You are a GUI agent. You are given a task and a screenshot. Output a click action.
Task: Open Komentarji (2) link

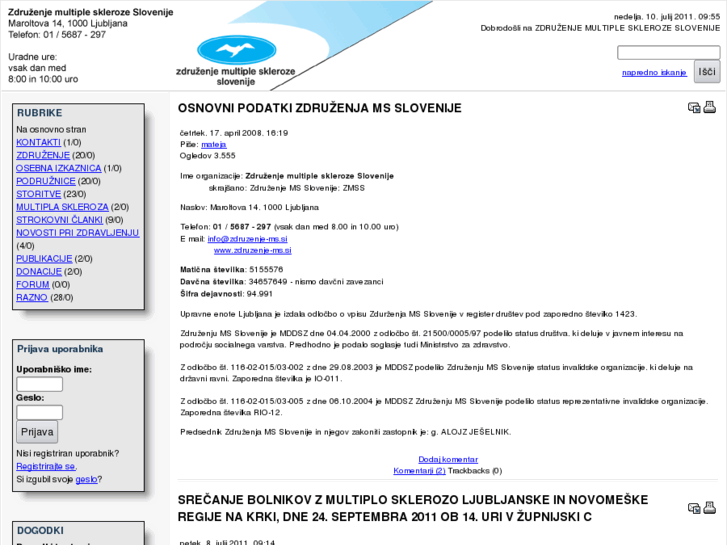pos(419,471)
